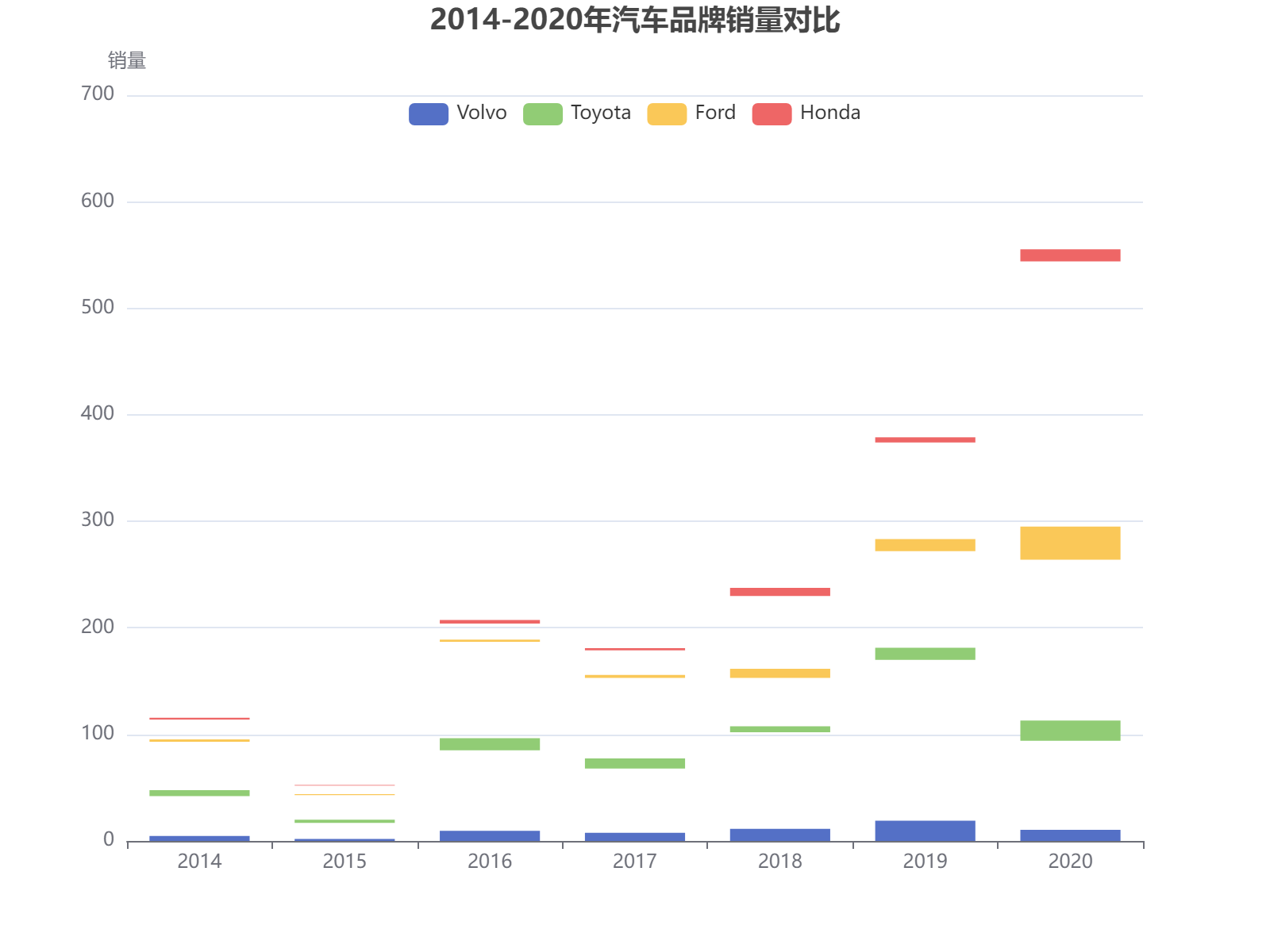This screenshot has height=952, width=1270.
Task: Select the blue Volvo bar for 2020
Action: (1070, 835)
